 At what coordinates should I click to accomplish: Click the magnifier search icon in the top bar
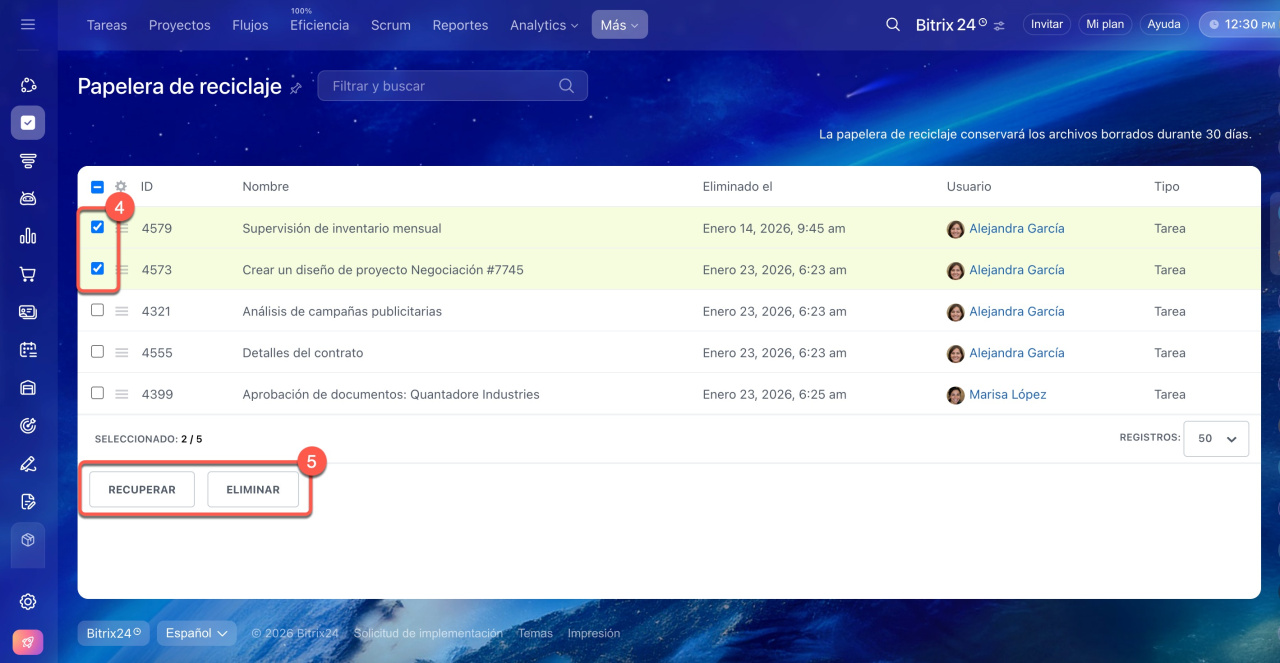[893, 24]
